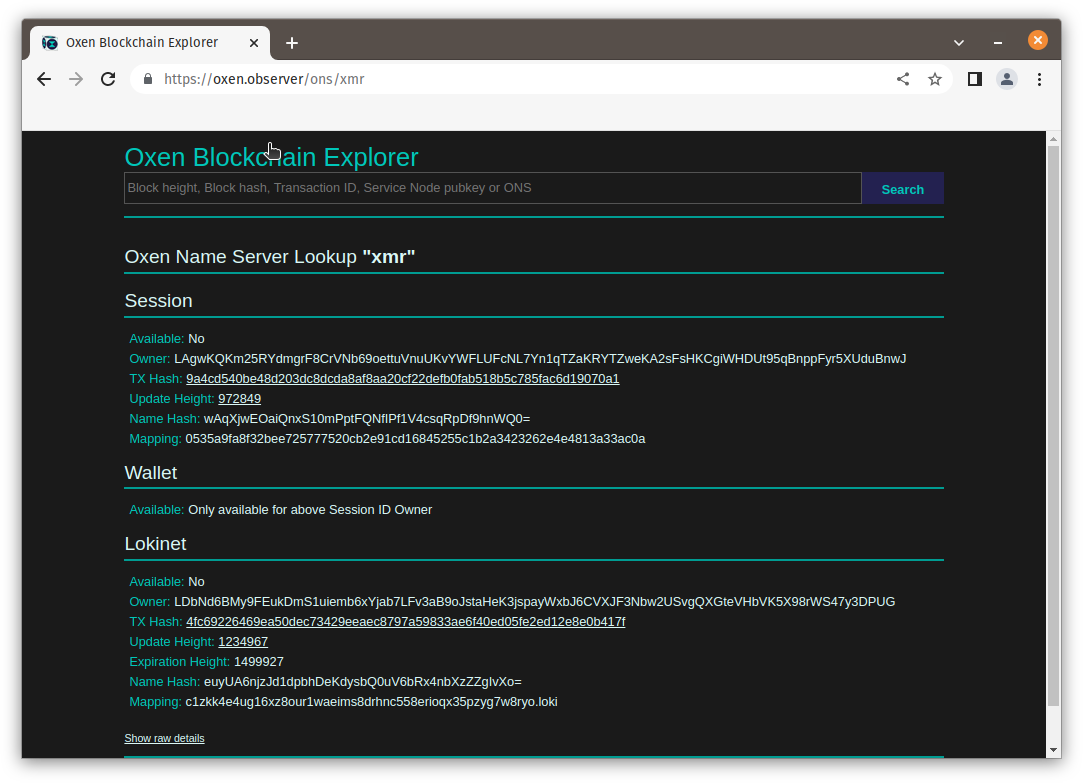The image size is (1083, 783).
Task: Open Session TX hash 9a4cd540be link
Action: 403,378
